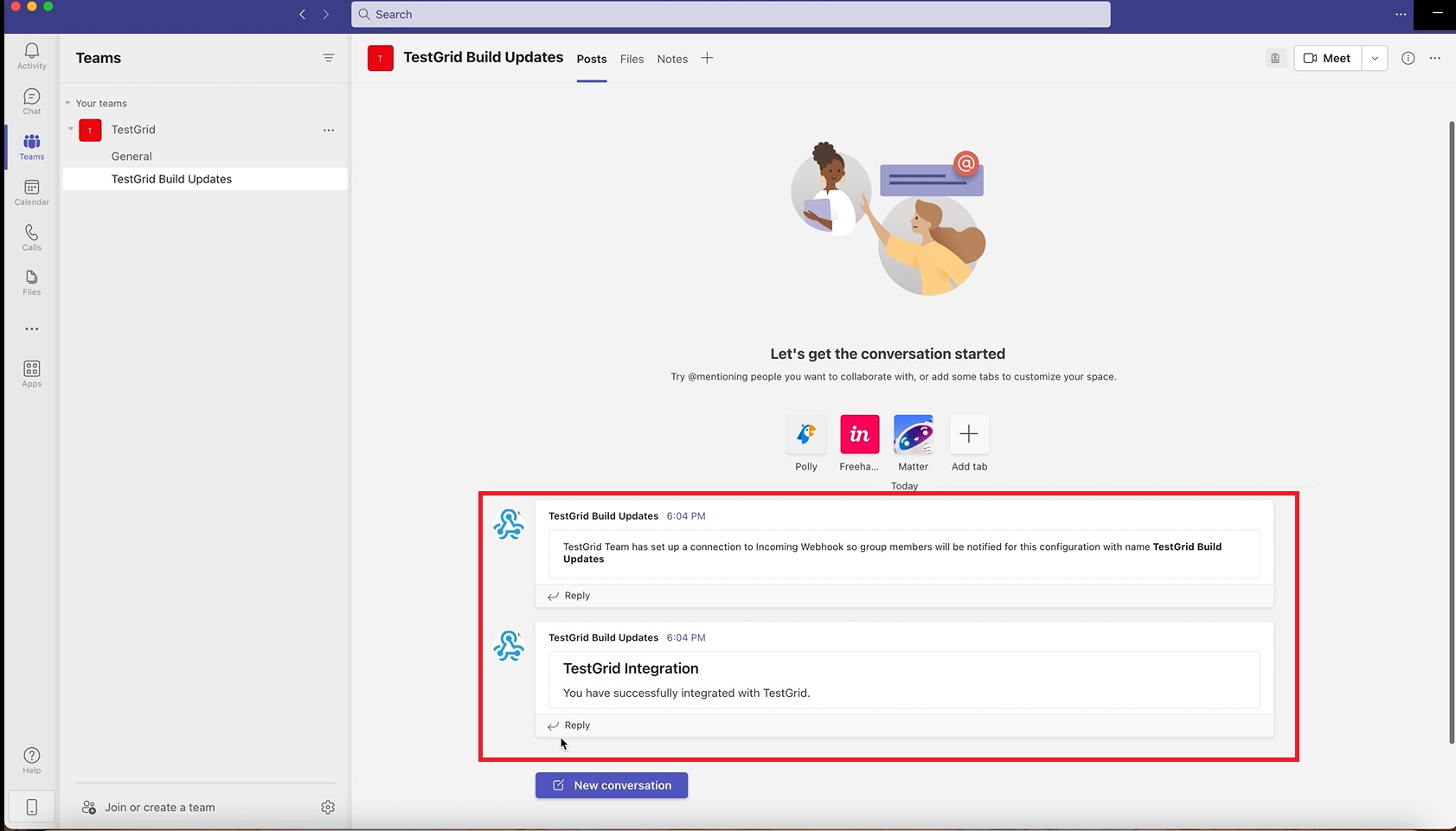The image size is (1456, 831).
Task: Switch to the Files tab
Action: point(632,59)
